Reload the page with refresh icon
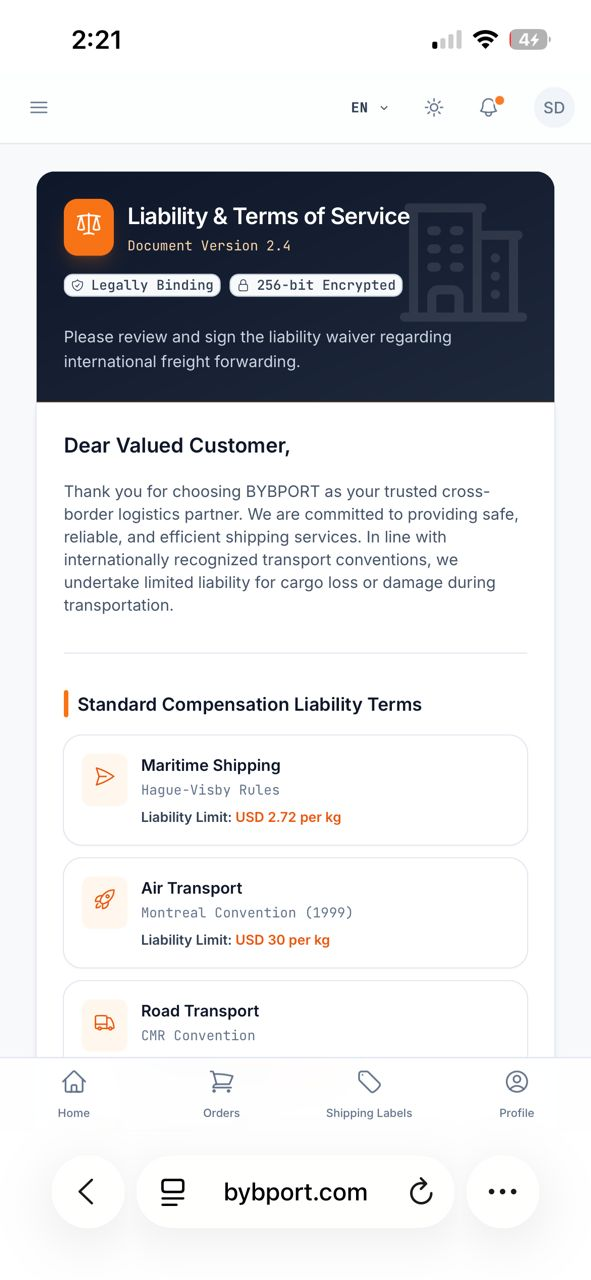 [x=421, y=1192]
